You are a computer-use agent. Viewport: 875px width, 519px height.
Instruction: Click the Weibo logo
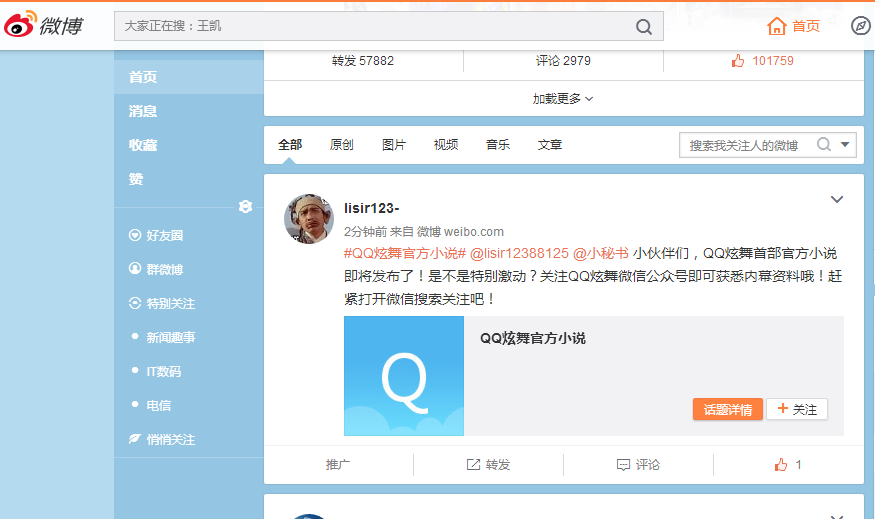tap(44, 25)
